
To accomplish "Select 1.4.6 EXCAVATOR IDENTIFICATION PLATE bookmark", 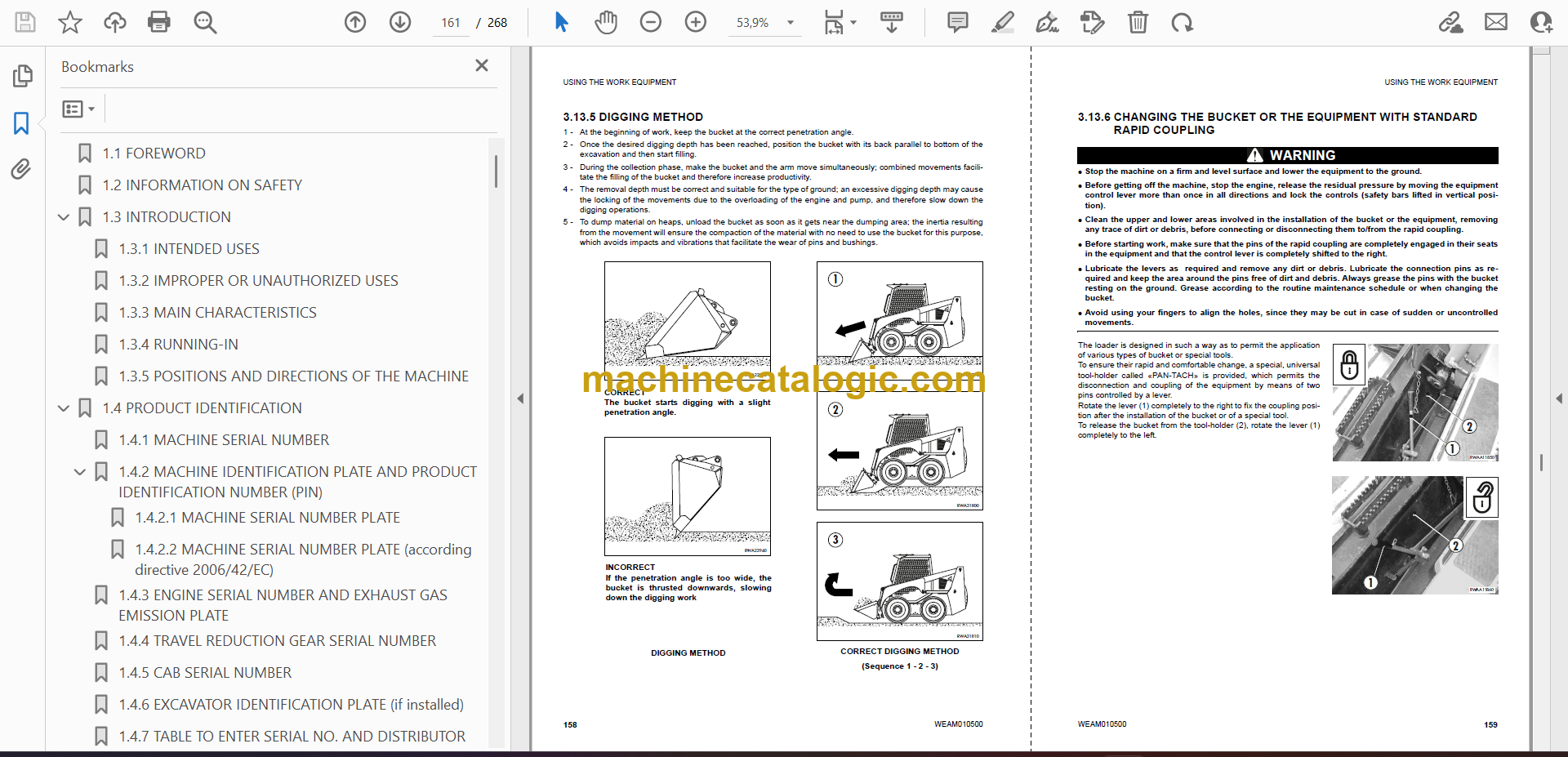I will (x=291, y=705).
